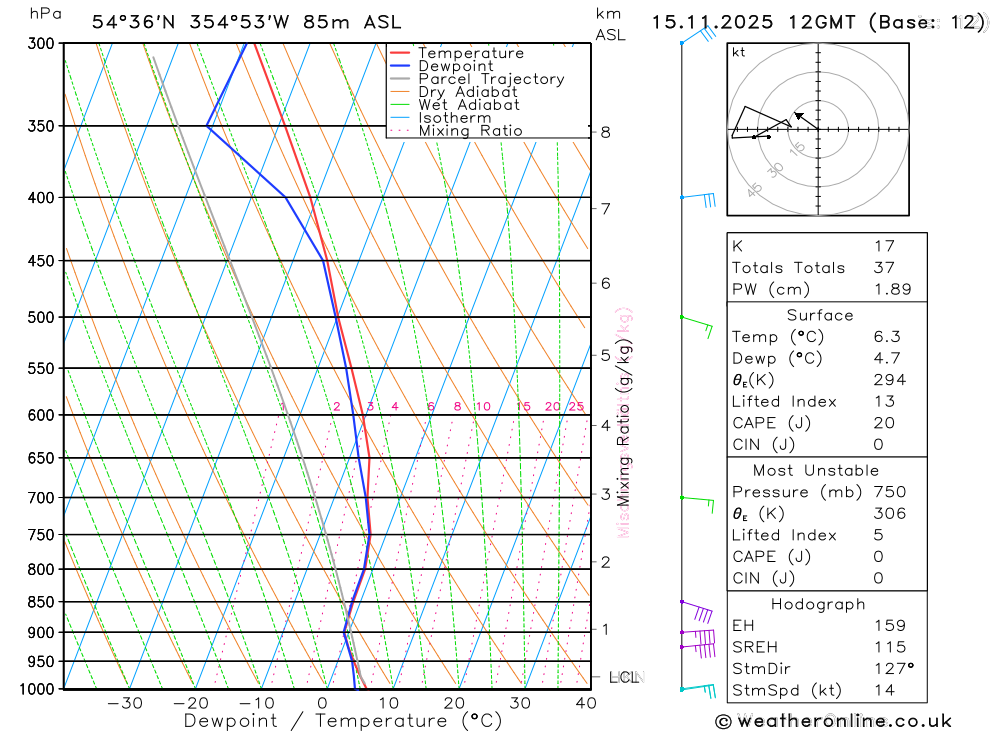The height and width of the screenshot is (733, 1000).
Task: Click the Most Unstable Pressure value 750
Action: (x=890, y=492)
